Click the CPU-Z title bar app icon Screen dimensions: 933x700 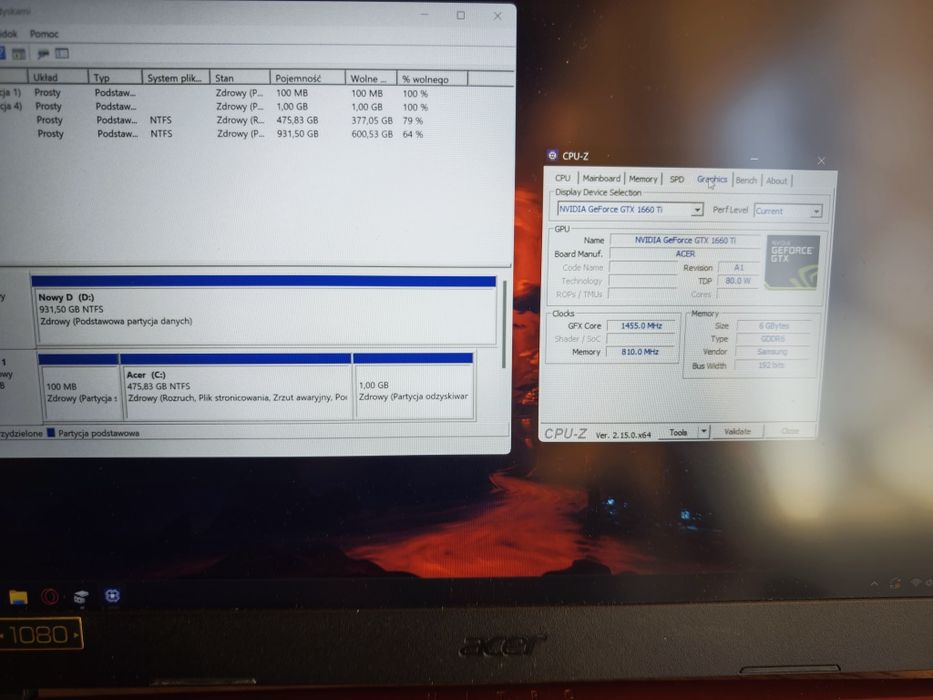tap(552, 155)
